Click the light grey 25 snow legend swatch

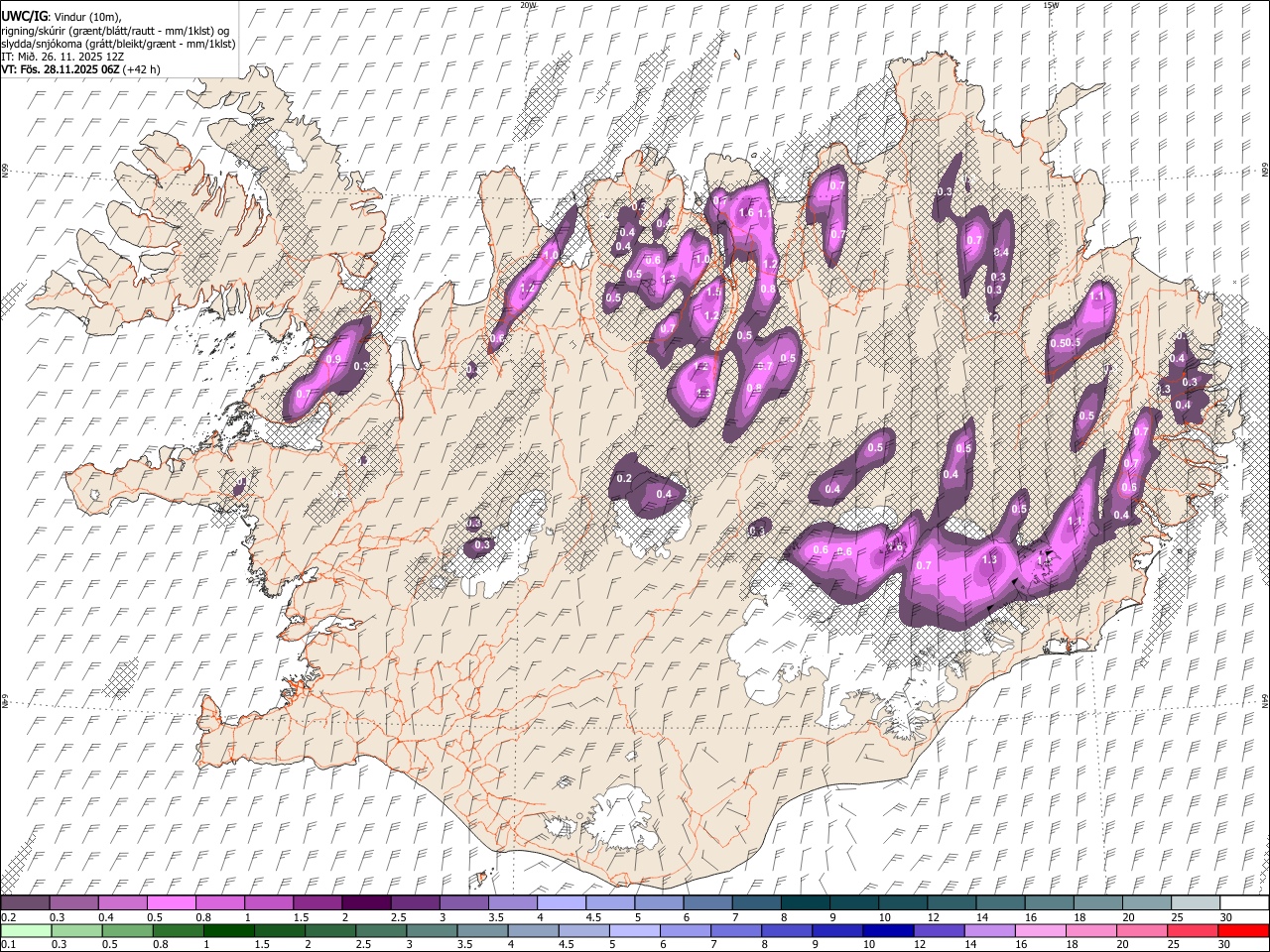click(1195, 903)
